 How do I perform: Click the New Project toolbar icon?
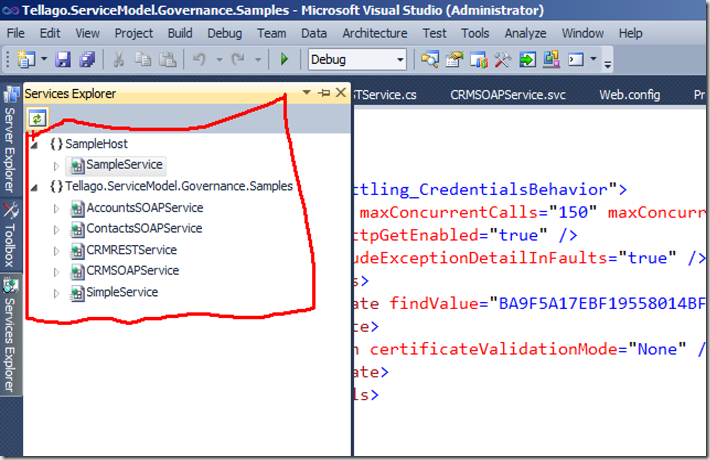click(x=26, y=59)
